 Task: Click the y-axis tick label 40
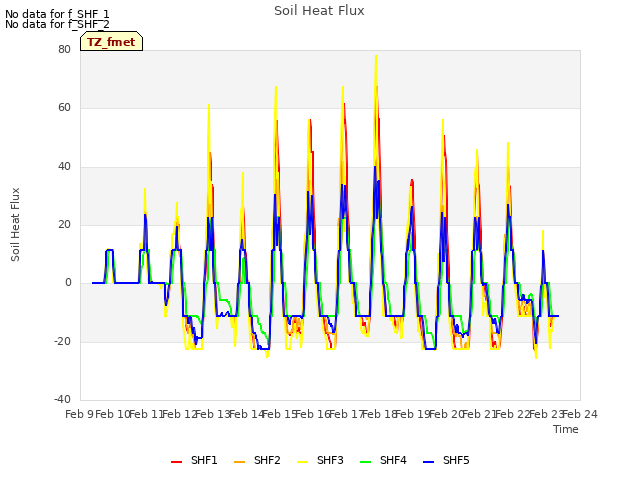tap(64, 167)
